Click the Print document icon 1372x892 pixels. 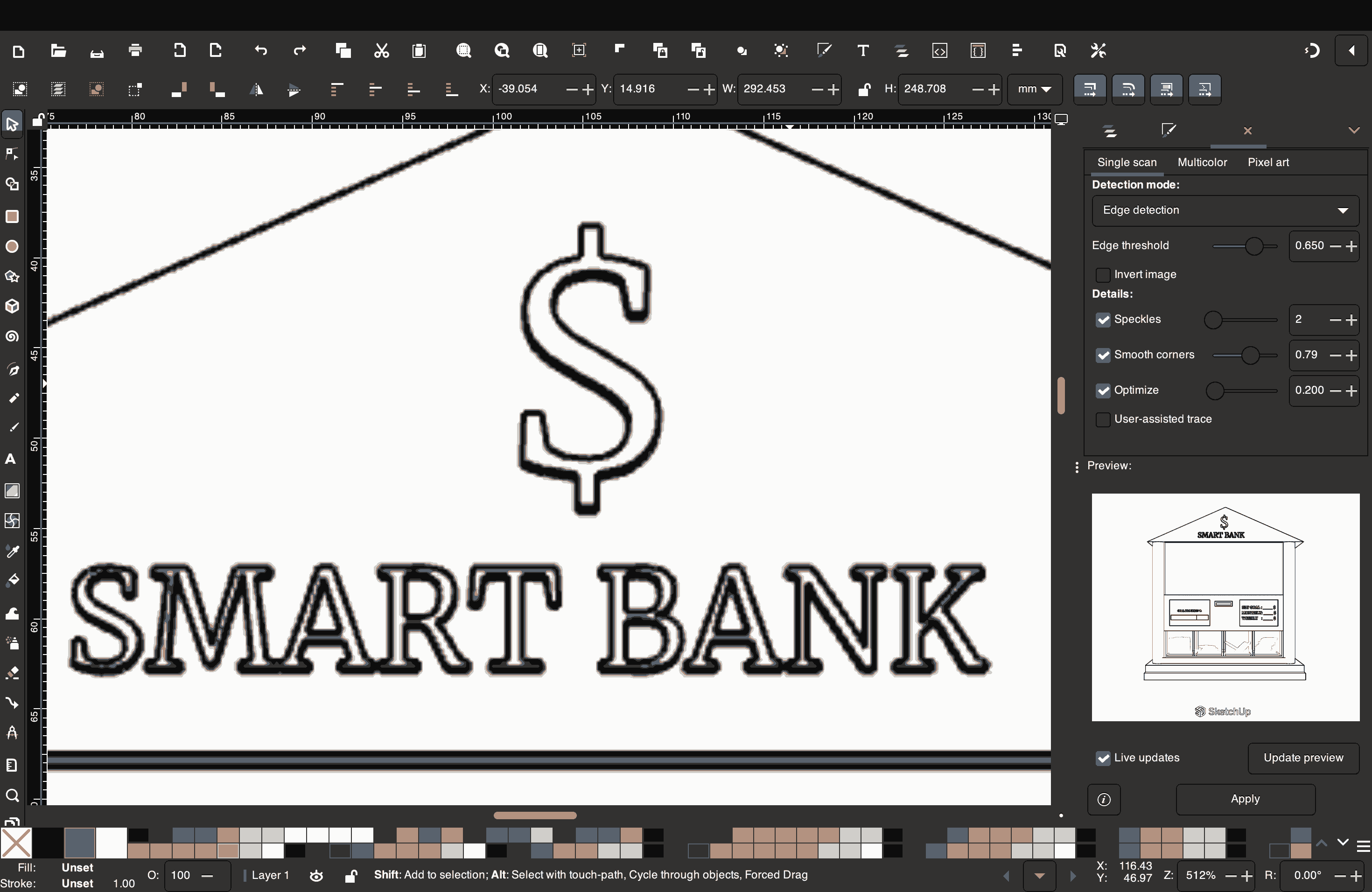click(x=135, y=51)
